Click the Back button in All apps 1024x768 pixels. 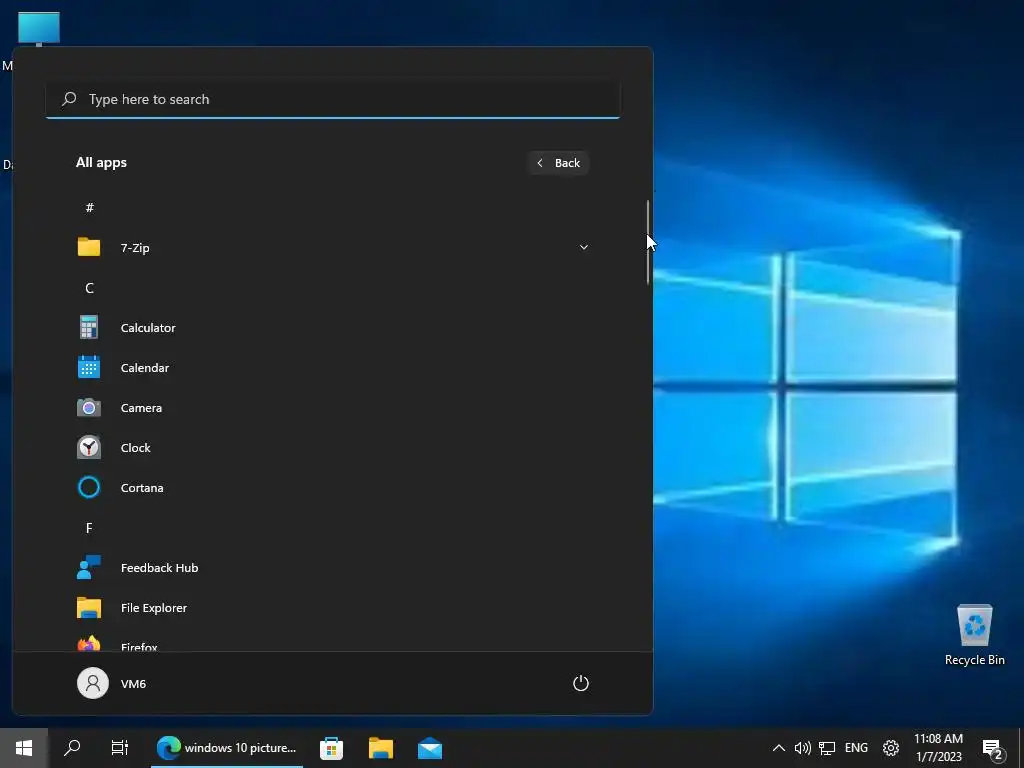558,163
